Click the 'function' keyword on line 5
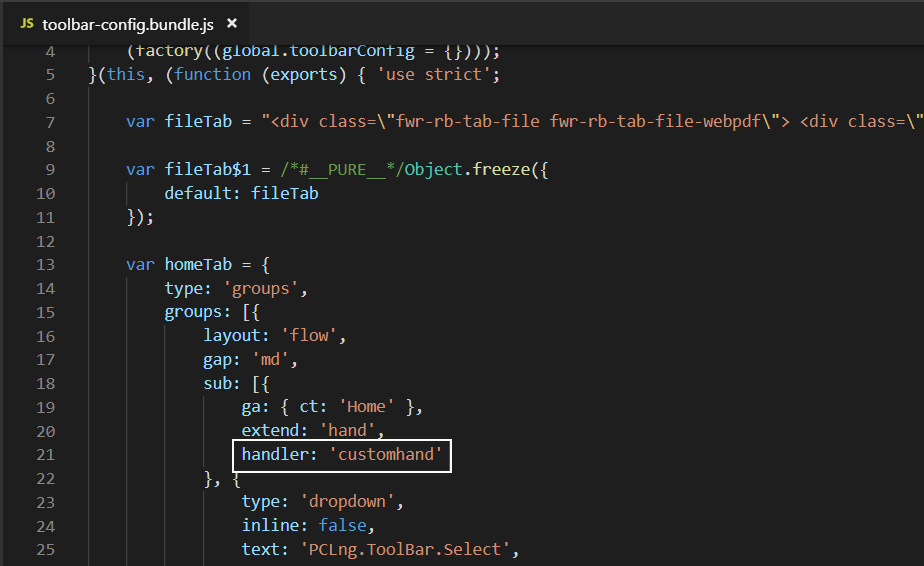The width and height of the screenshot is (924, 566). pyautogui.click(x=212, y=74)
